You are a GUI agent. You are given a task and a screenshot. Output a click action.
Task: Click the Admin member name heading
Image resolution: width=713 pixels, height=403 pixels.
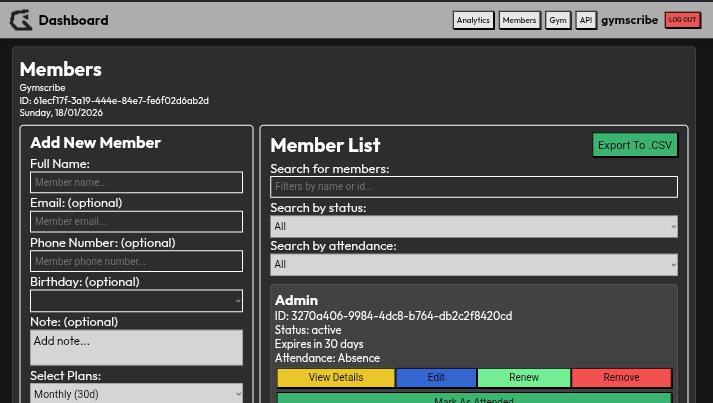point(296,300)
